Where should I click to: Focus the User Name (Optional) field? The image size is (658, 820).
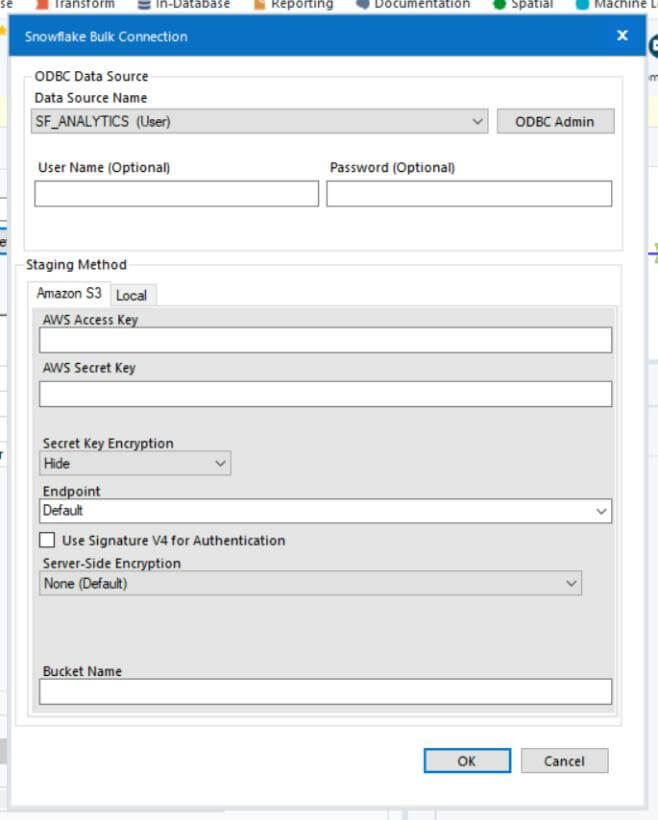pyautogui.click(x=177, y=193)
